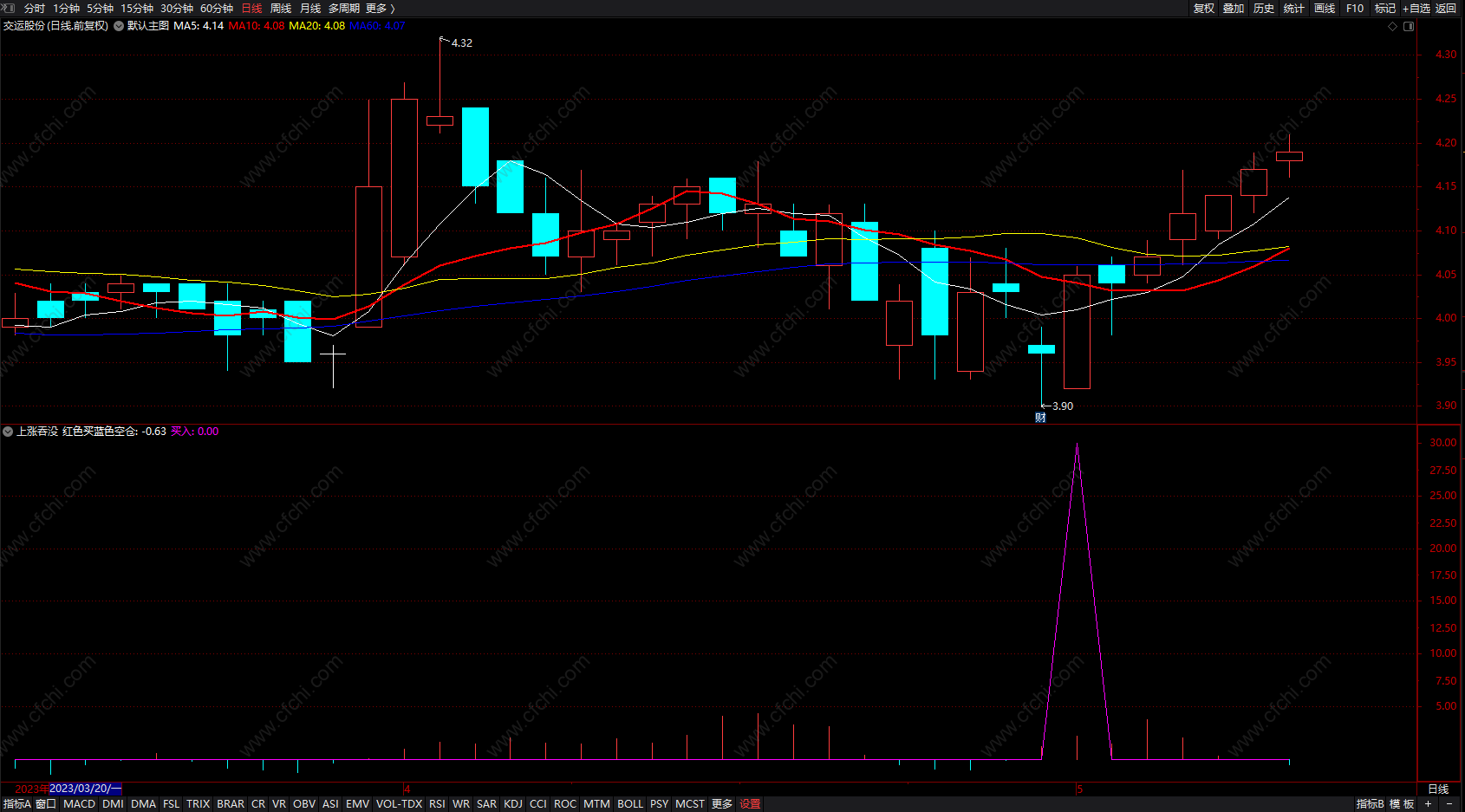The image size is (1465, 812).
Task: Add the stock via +自选
Action: [x=1416, y=8]
